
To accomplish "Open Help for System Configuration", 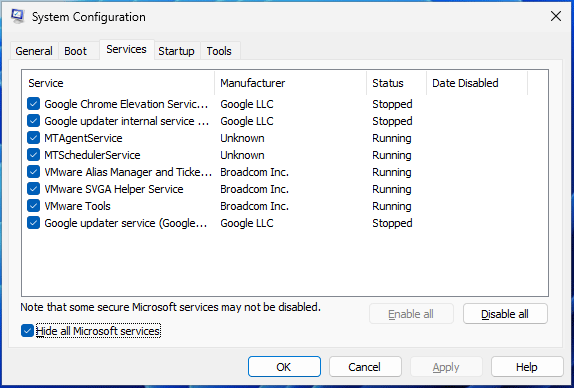I will [527, 367].
